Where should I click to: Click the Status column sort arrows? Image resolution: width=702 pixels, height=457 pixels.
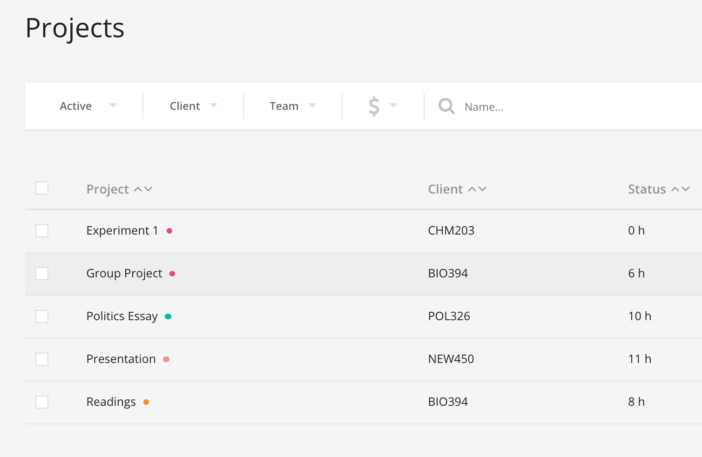(681, 189)
